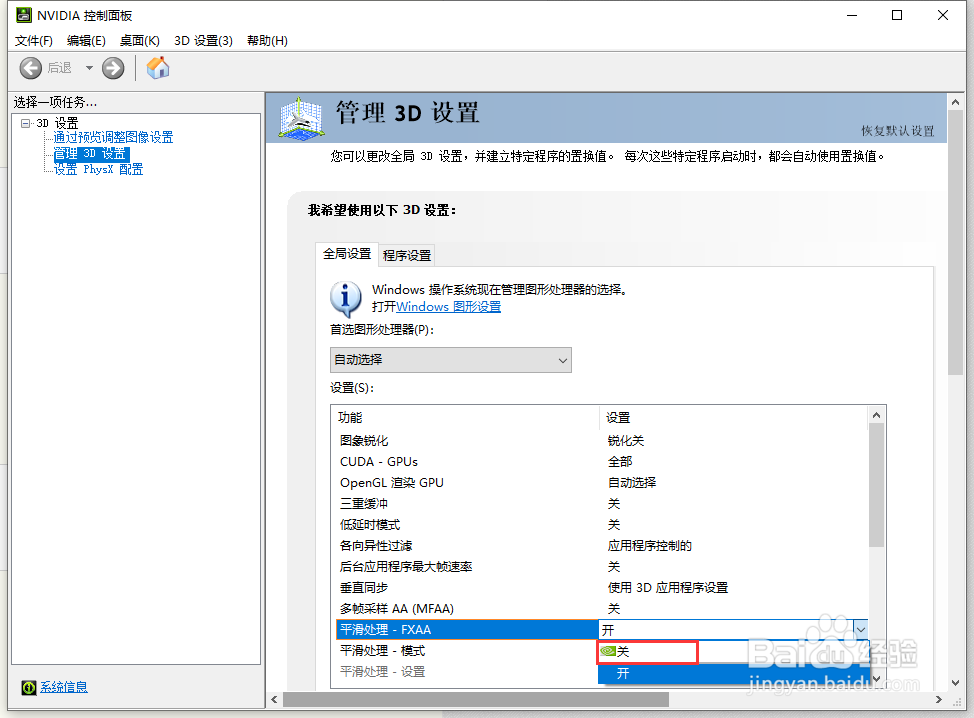Click horizontal scrollbar right arrow
Viewport: 974px width, 718px height.
pyautogui.click(x=939, y=700)
